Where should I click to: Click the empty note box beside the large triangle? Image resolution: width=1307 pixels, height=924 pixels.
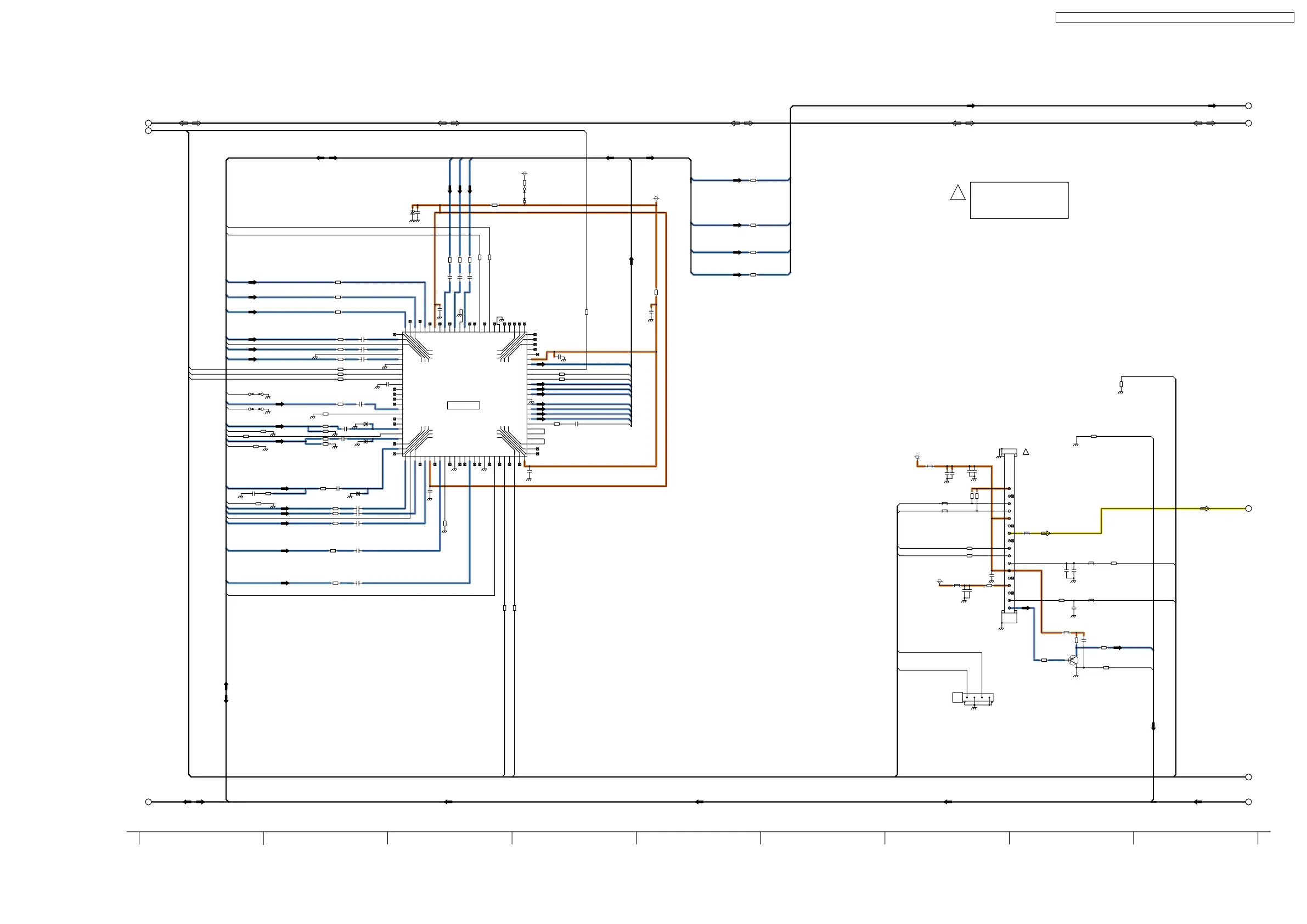(x=1019, y=200)
